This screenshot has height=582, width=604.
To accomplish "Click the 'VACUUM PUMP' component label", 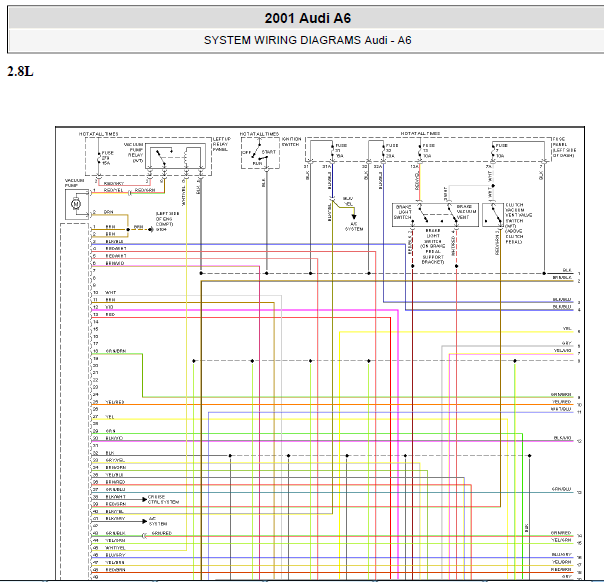I will pos(74,183).
